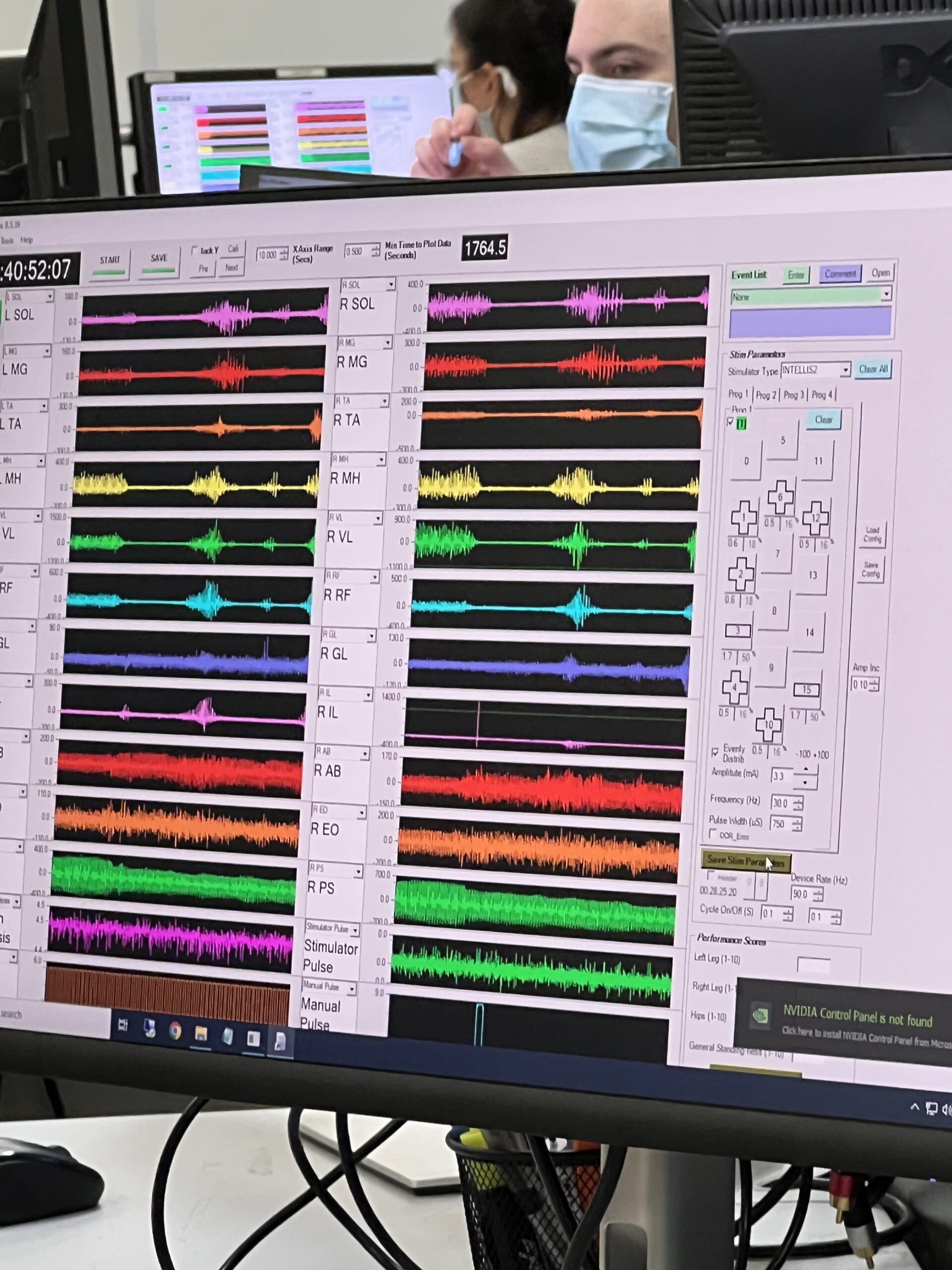Toggle the Evenly Distrib checkbox

715,752
